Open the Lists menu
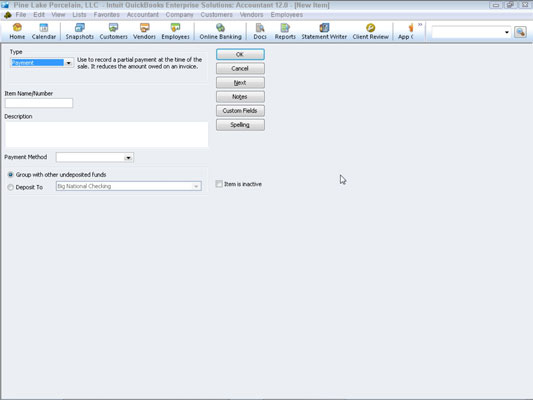 (x=79, y=15)
